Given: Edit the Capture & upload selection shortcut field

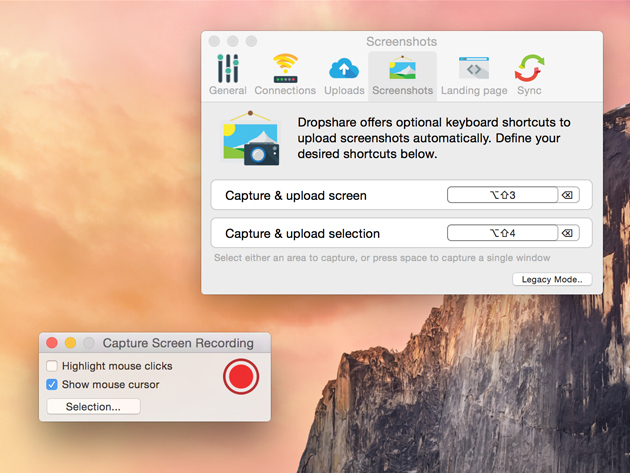Looking at the screenshot, I should point(502,233).
